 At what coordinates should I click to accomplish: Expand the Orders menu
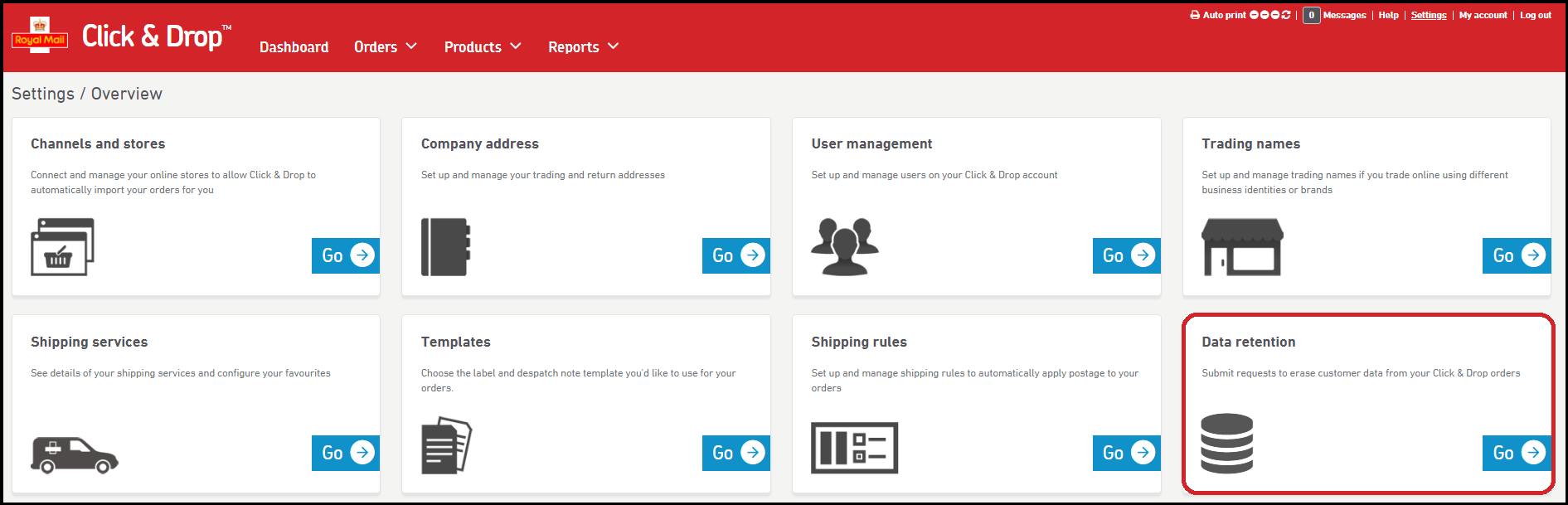[x=386, y=47]
